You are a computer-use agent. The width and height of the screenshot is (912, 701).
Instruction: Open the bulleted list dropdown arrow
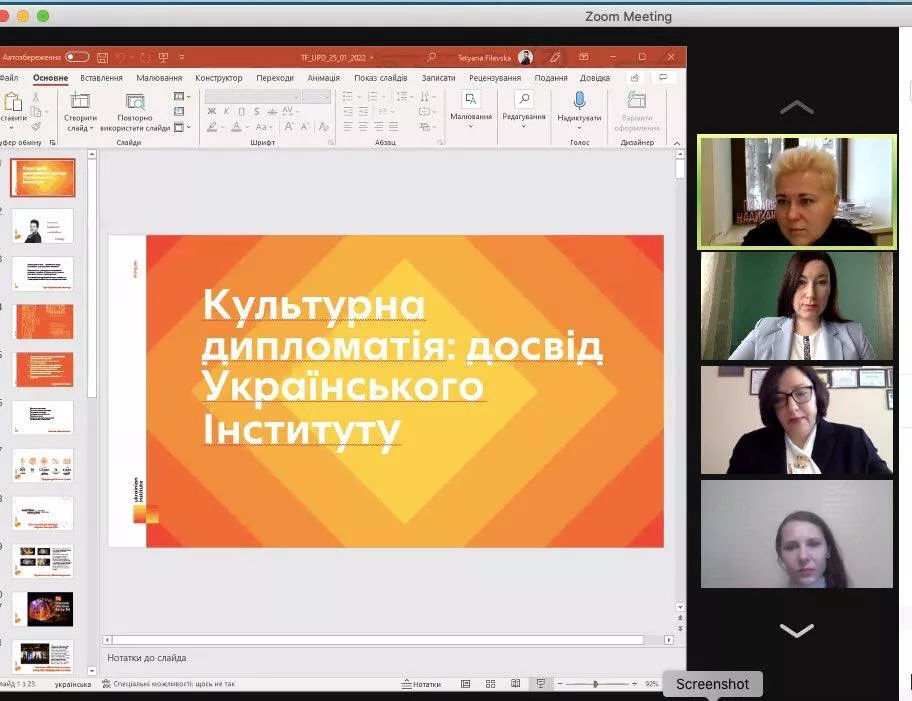(x=360, y=95)
